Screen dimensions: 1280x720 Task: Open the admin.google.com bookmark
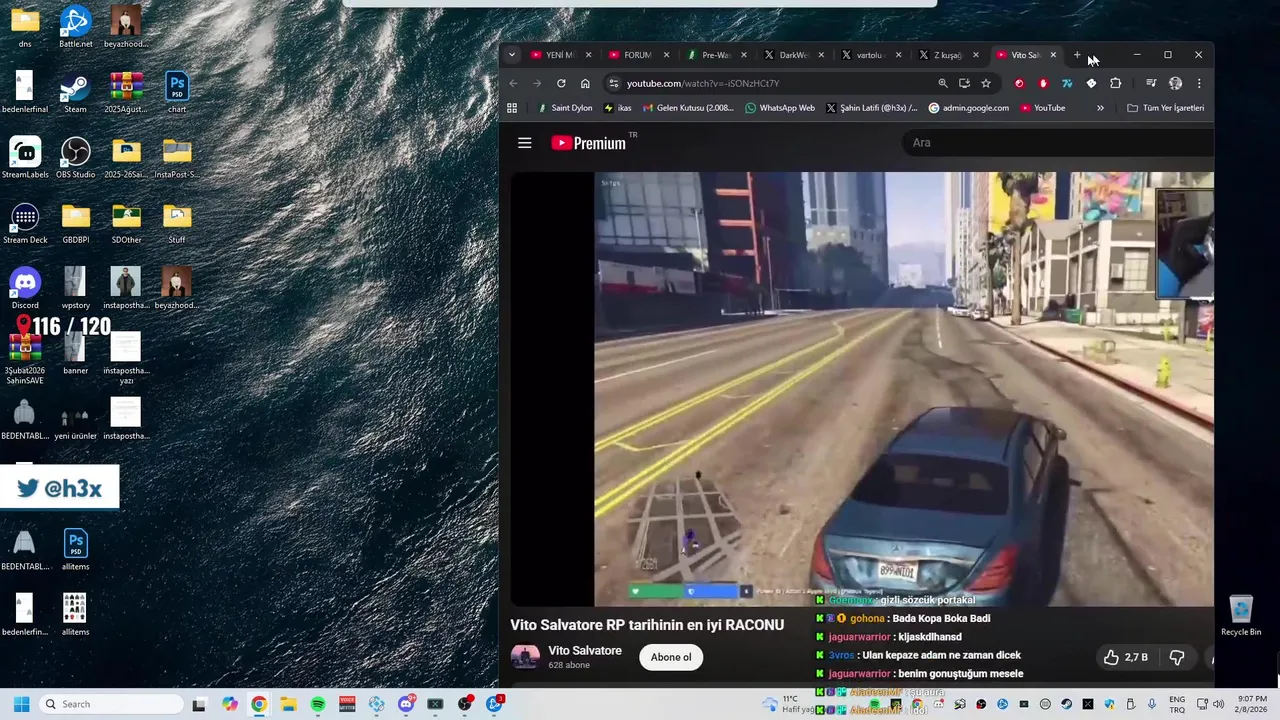pos(968,108)
